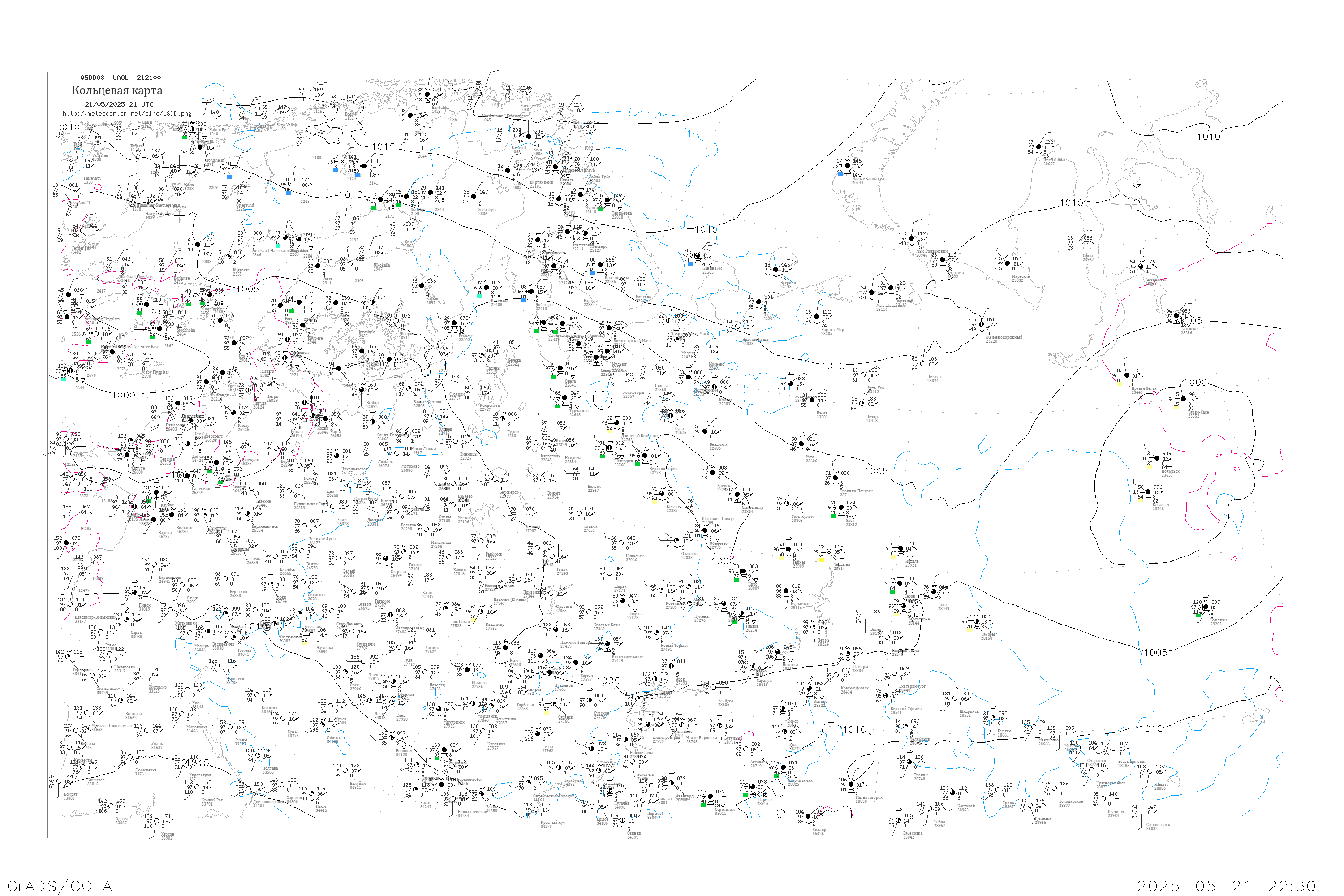Click the Таборы half-filled station circle
This screenshot has height=896, width=1344.
click(x=977, y=621)
